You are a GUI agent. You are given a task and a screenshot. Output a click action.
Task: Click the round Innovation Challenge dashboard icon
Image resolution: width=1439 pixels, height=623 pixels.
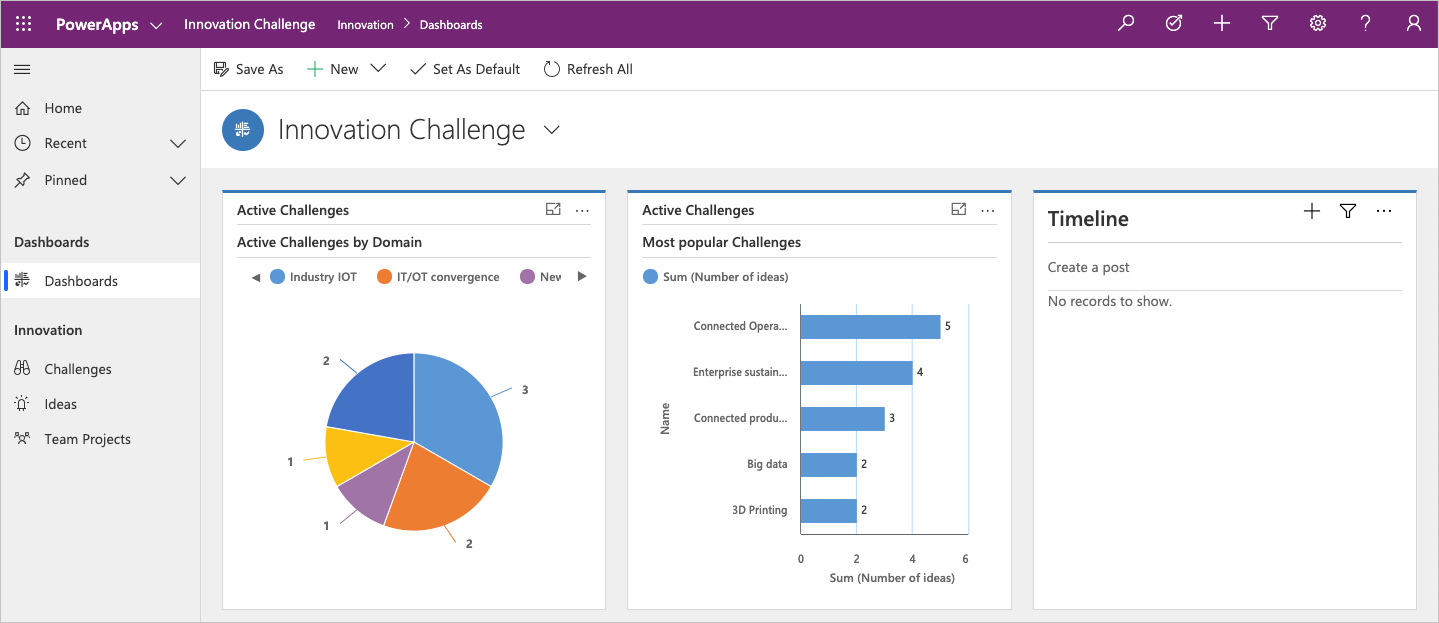pos(243,130)
